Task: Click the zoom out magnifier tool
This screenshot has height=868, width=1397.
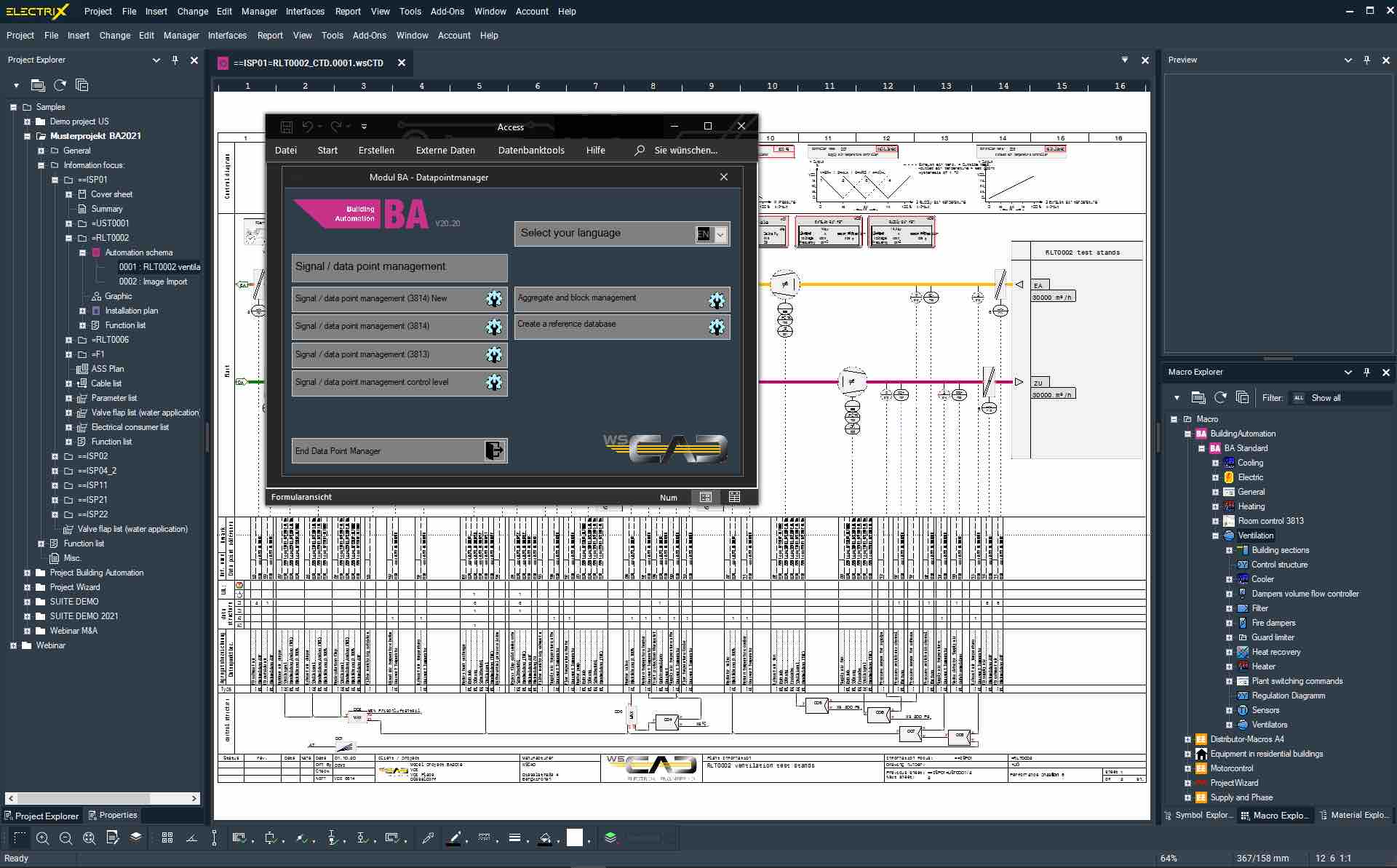Action: coord(65,838)
